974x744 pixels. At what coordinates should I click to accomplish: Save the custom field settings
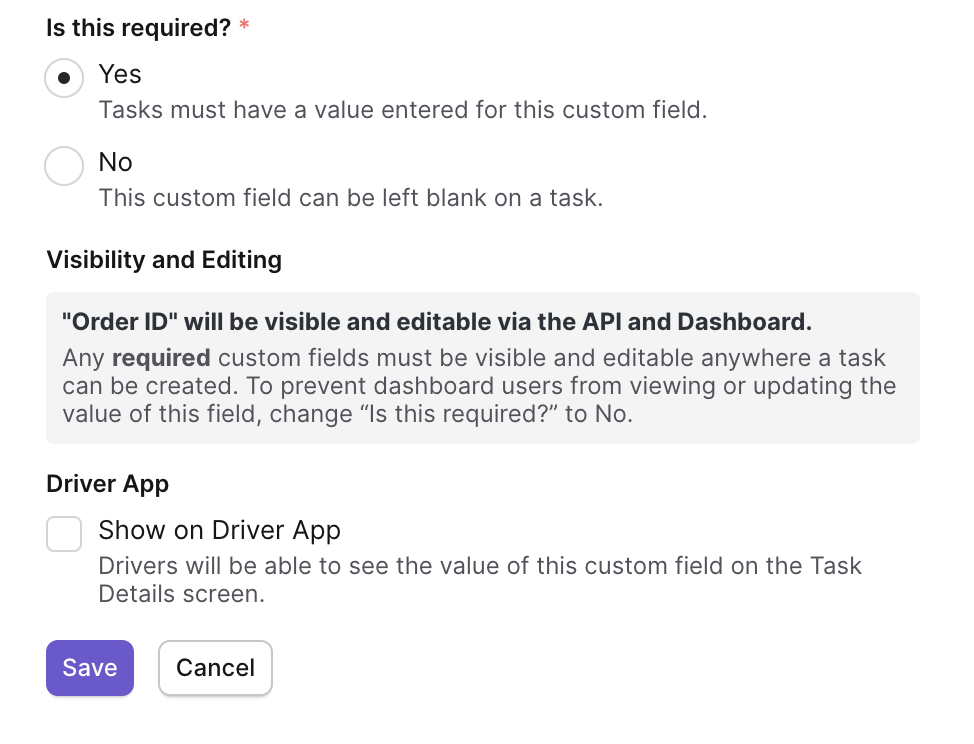click(90, 668)
